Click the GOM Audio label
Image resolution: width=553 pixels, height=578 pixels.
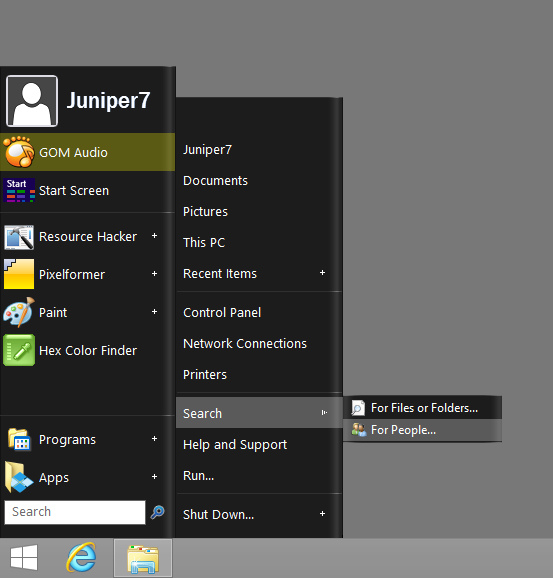[x=73, y=153]
